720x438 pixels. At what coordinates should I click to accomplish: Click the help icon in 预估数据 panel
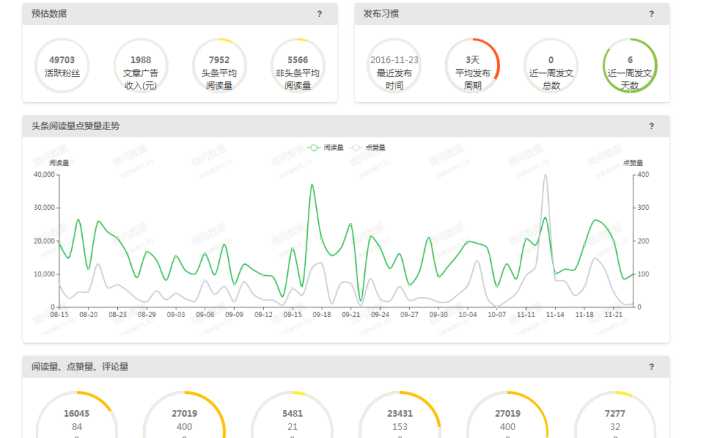point(319,14)
